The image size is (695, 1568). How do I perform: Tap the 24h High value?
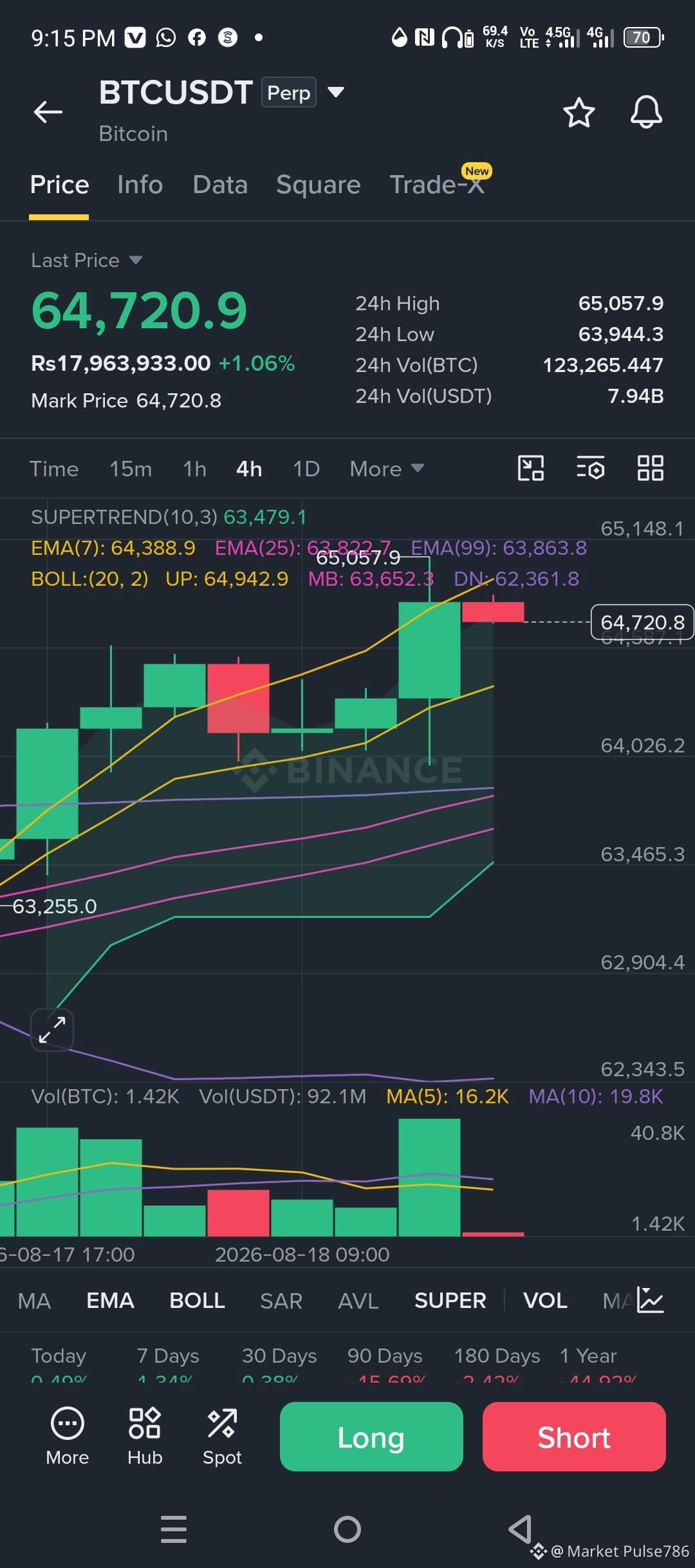tap(620, 303)
